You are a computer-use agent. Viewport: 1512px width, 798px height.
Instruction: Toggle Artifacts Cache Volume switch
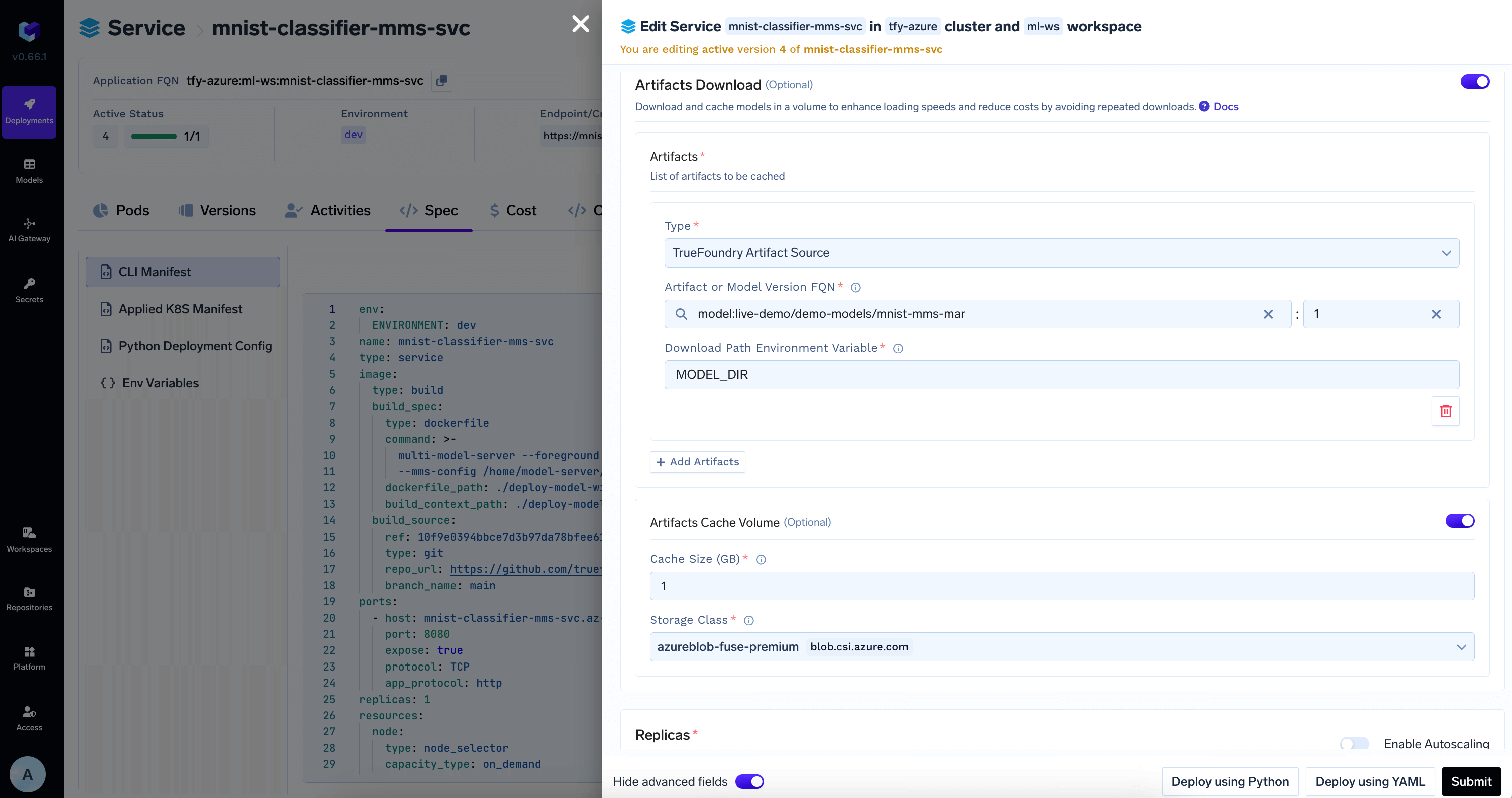(x=1460, y=521)
